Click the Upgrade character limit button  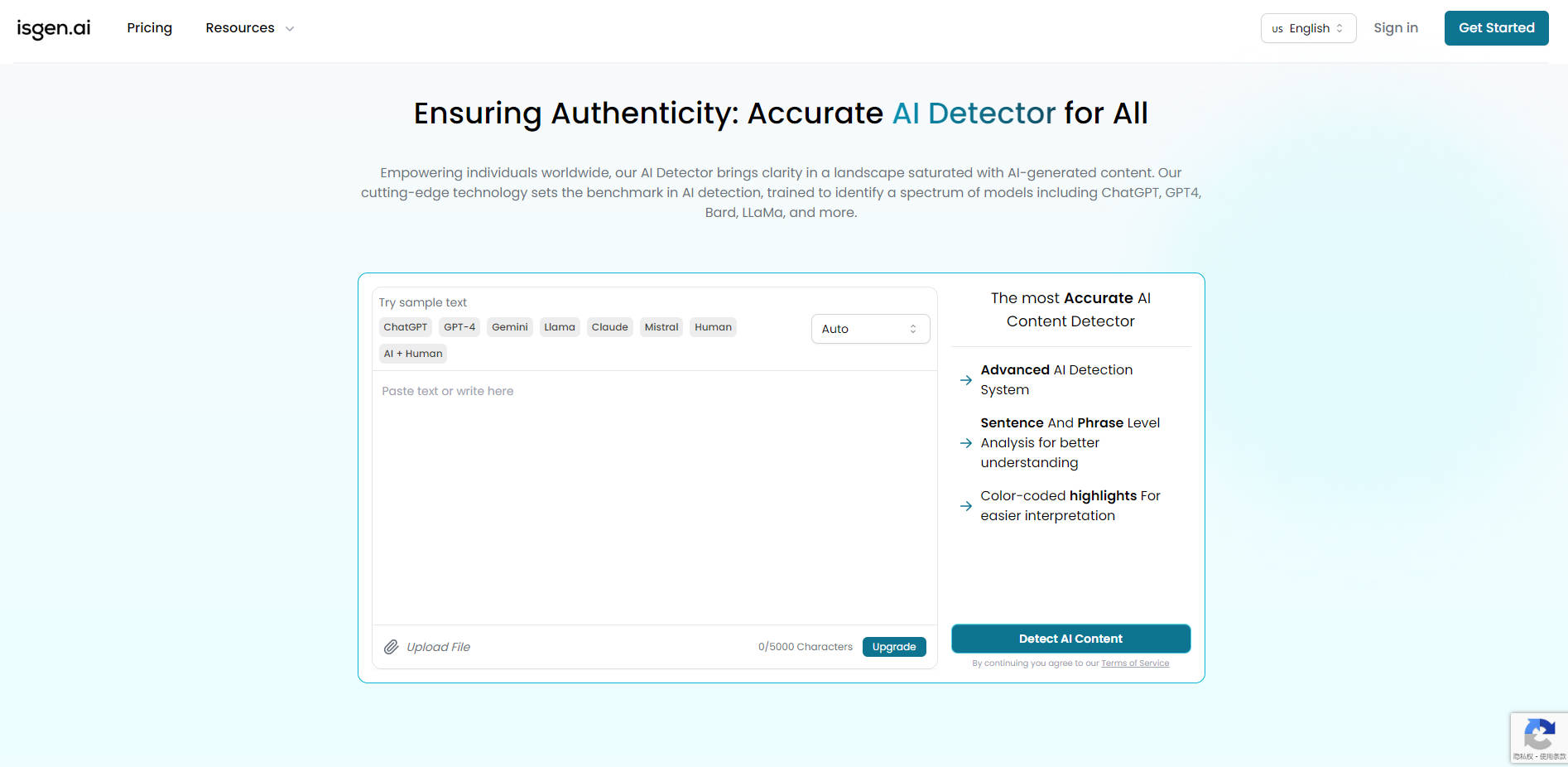coord(894,647)
